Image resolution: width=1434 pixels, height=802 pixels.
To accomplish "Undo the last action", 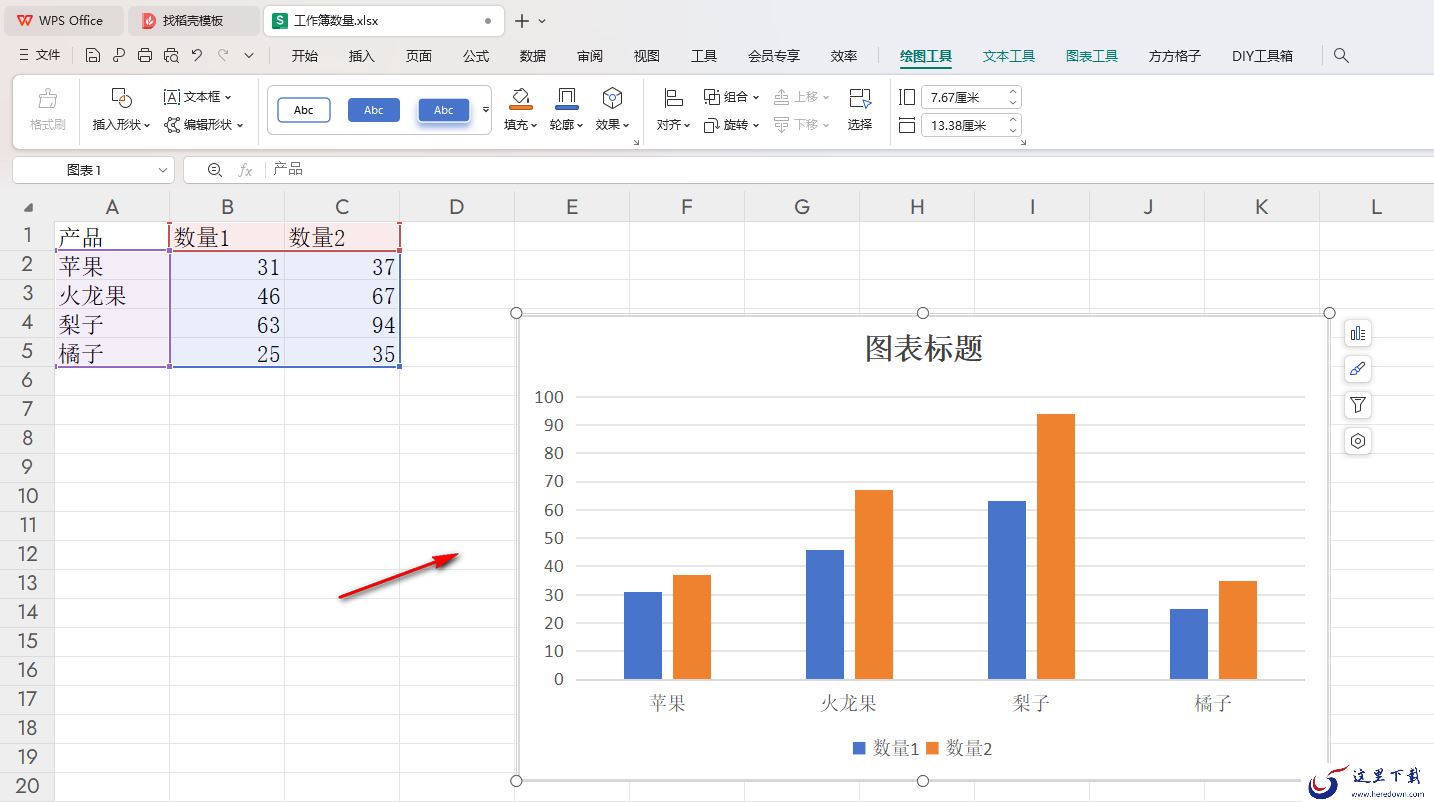I will coord(197,56).
